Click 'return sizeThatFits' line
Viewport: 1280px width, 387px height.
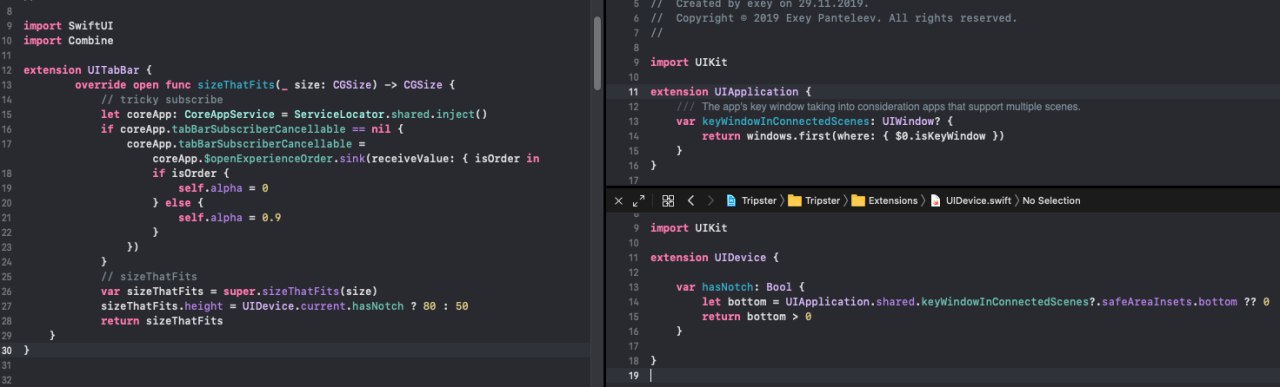pos(162,321)
